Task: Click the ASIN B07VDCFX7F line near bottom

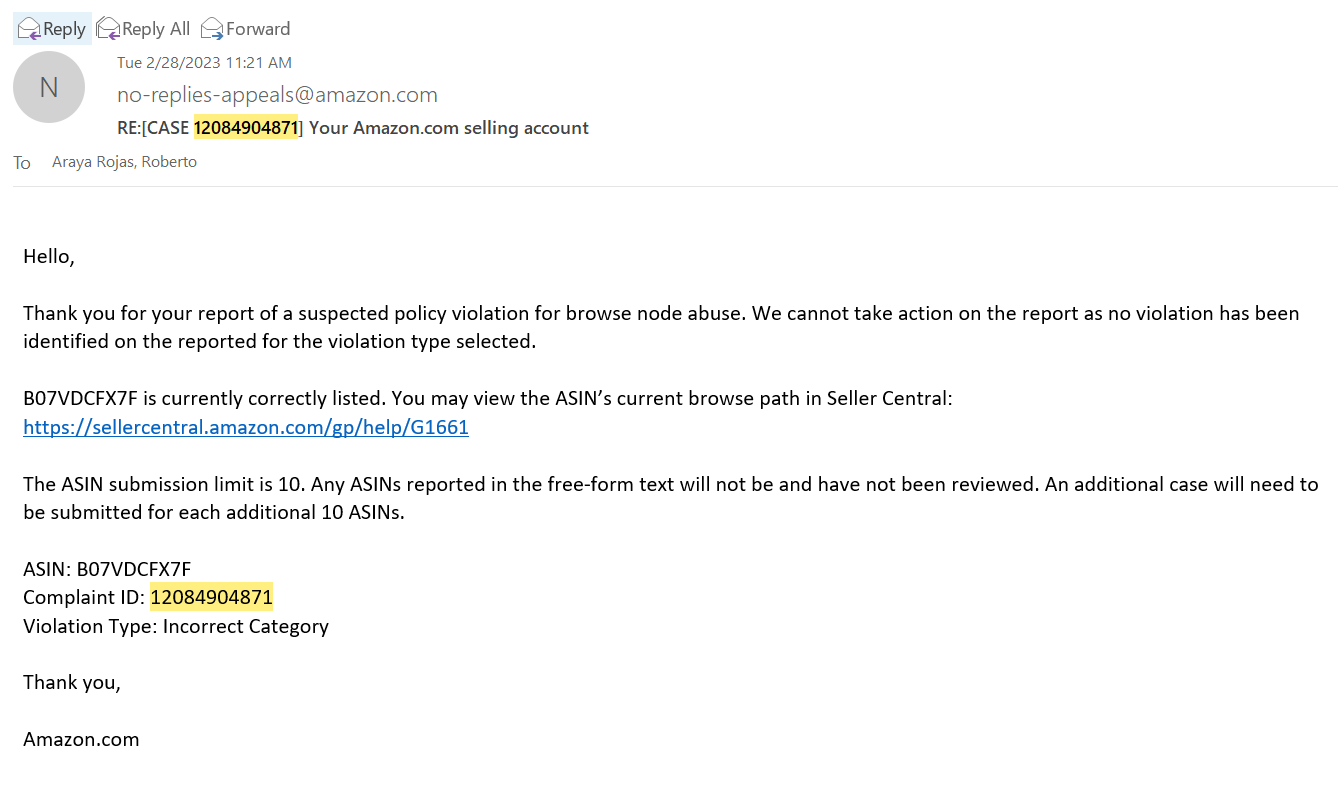Action: pyautogui.click(x=107, y=570)
